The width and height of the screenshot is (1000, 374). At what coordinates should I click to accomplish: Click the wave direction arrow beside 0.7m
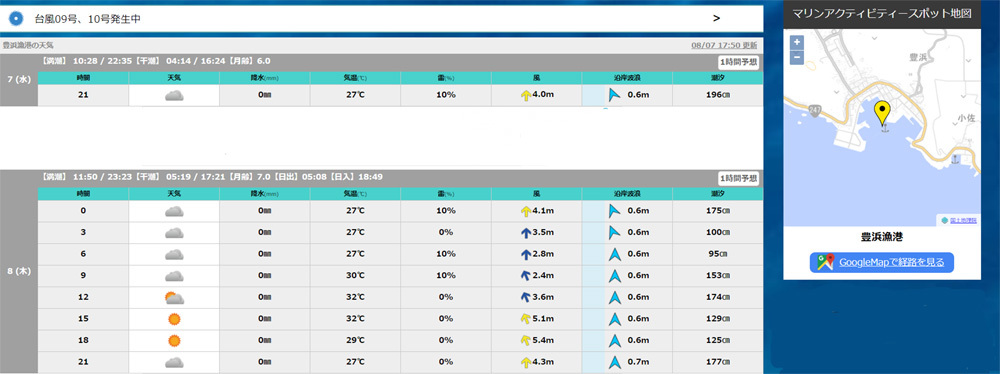(x=614, y=363)
